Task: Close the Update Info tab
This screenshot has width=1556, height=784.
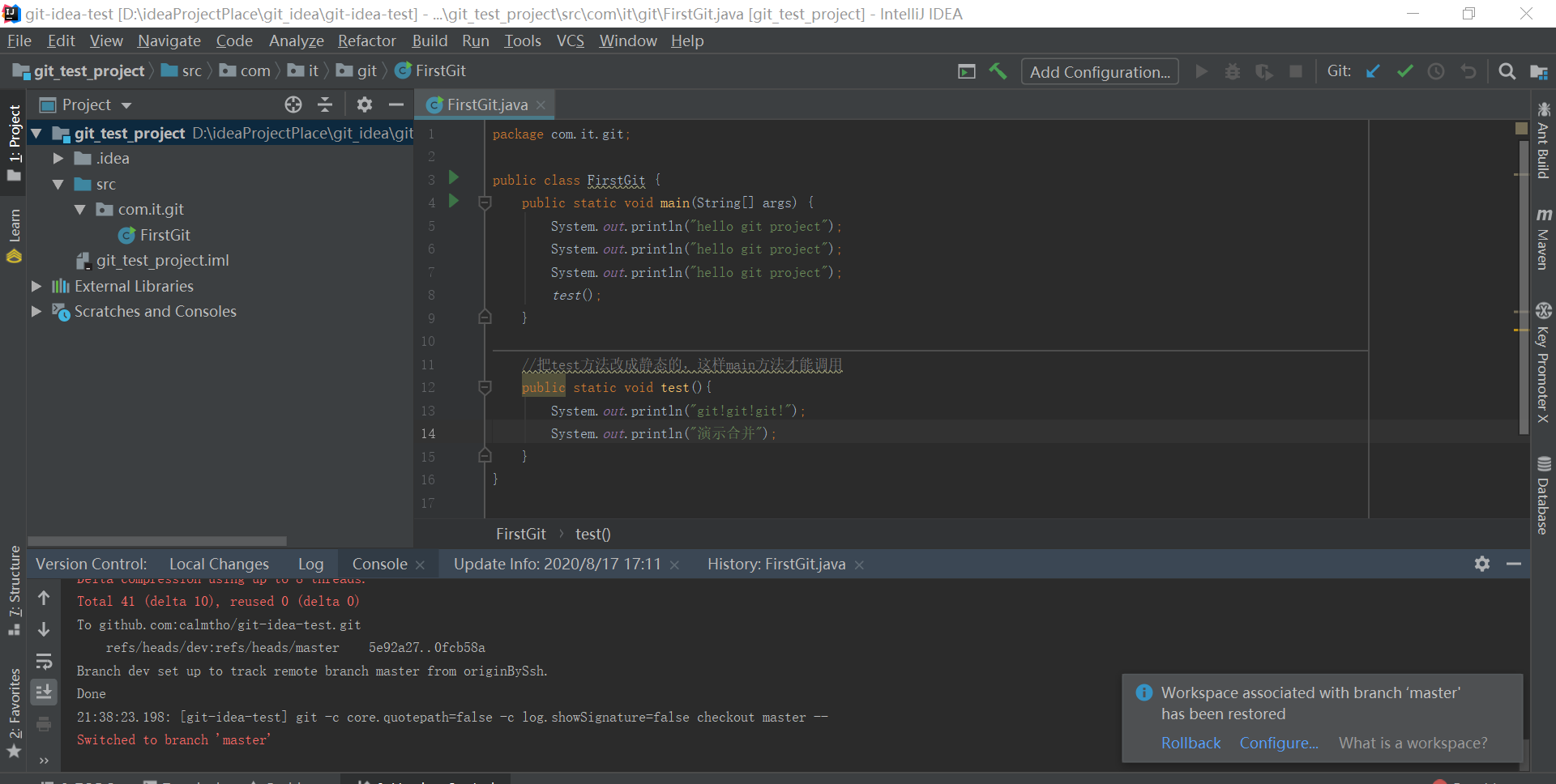Action: point(674,565)
